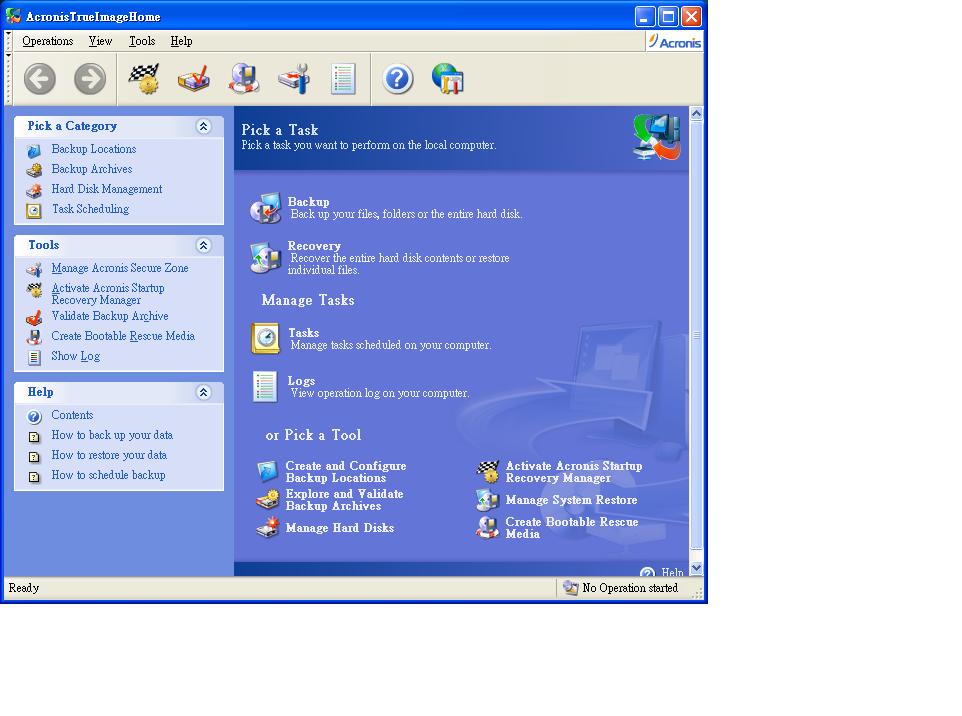Viewport: 962px width, 716px height.
Task: Click the Backup task title
Action: (x=308, y=201)
